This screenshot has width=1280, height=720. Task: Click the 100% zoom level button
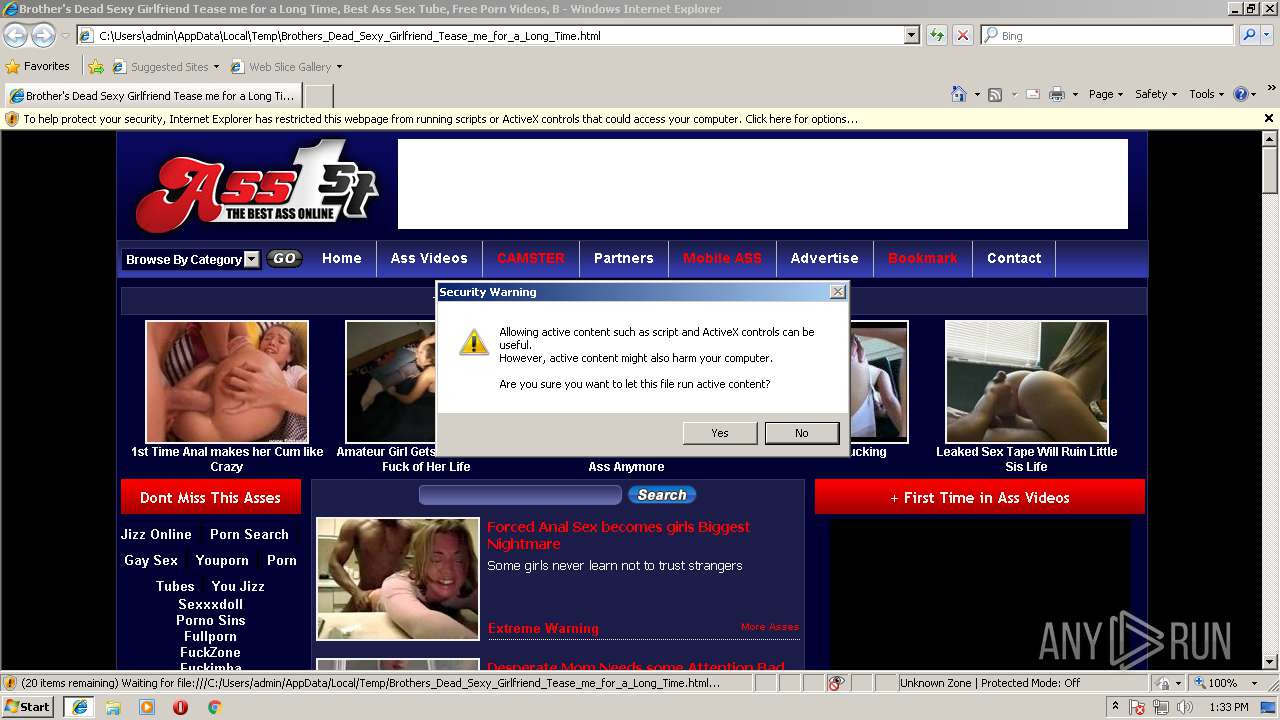(x=1214, y=683)
